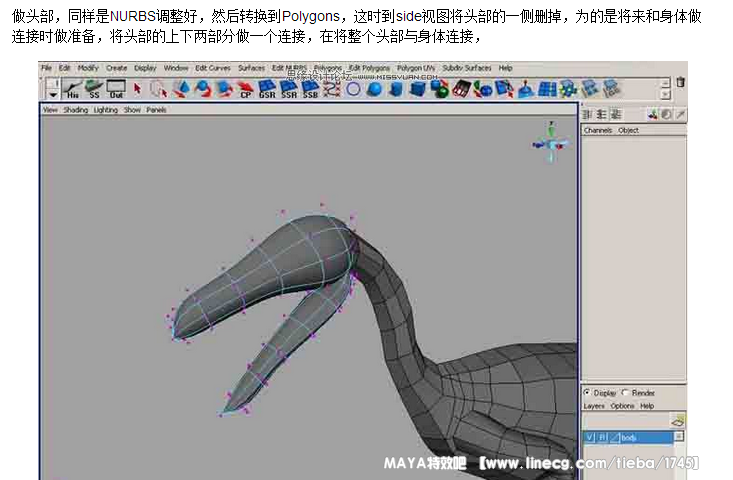Open the Object menu in channel box
Image resolution: width=733 pixels, height=480 pixels.
pyautogui.click(x=628, y=130)
